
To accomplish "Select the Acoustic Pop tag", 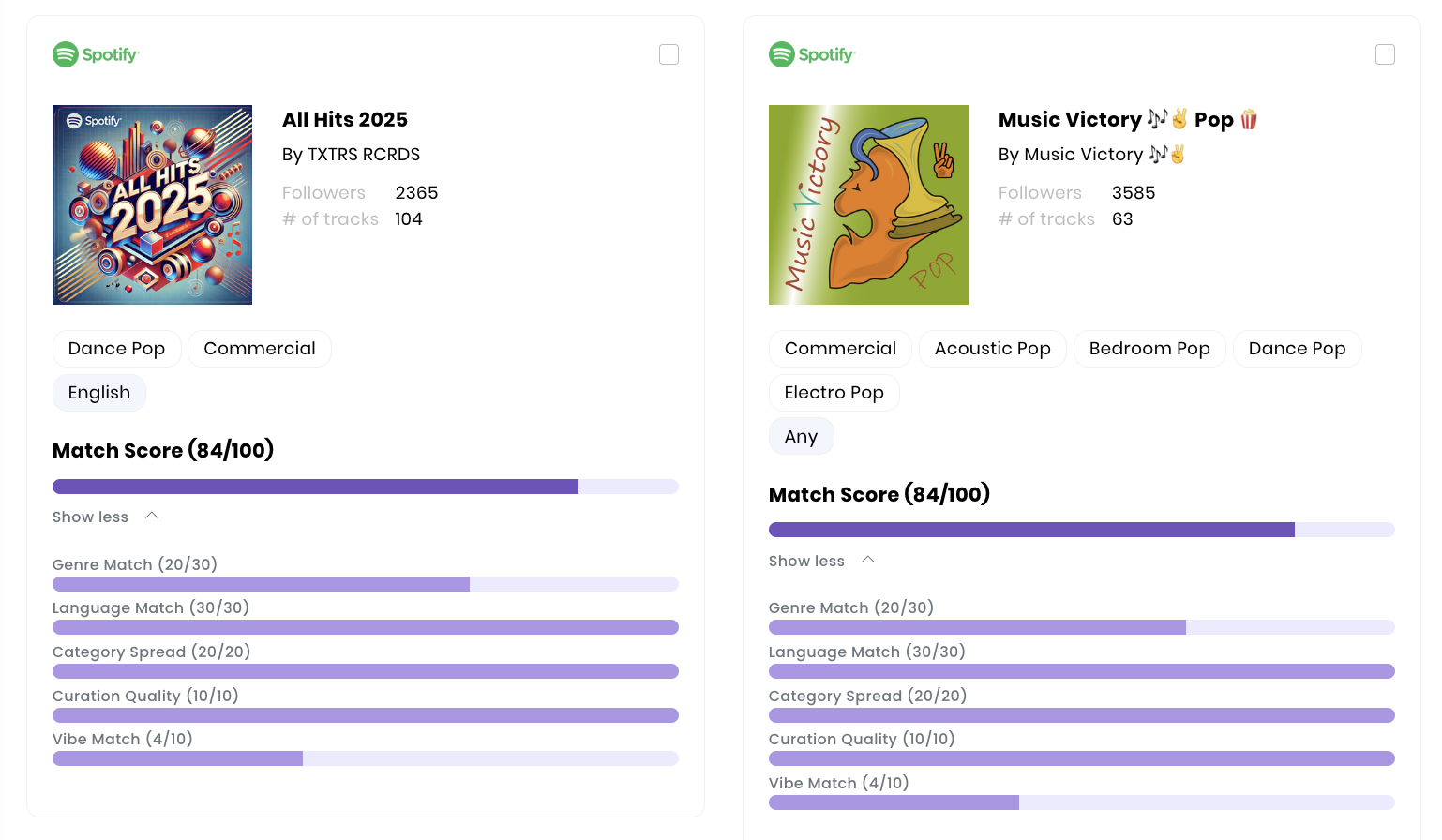I will [x=993, y=349].
